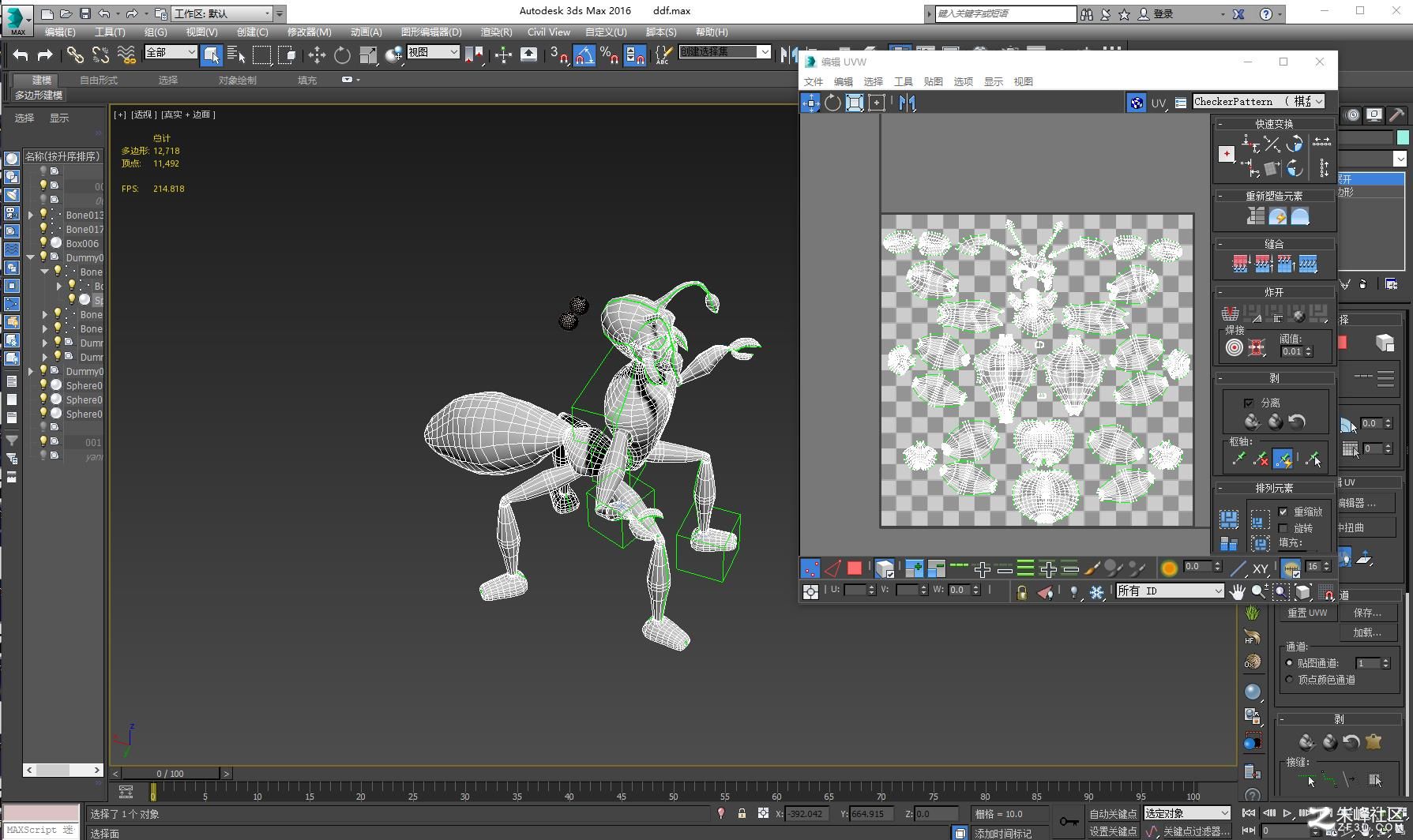The height and width of the screenshot is (840, 1413).
Task: Select Rotate tool in Edit UVW window
Action: [x=832, y=103]
